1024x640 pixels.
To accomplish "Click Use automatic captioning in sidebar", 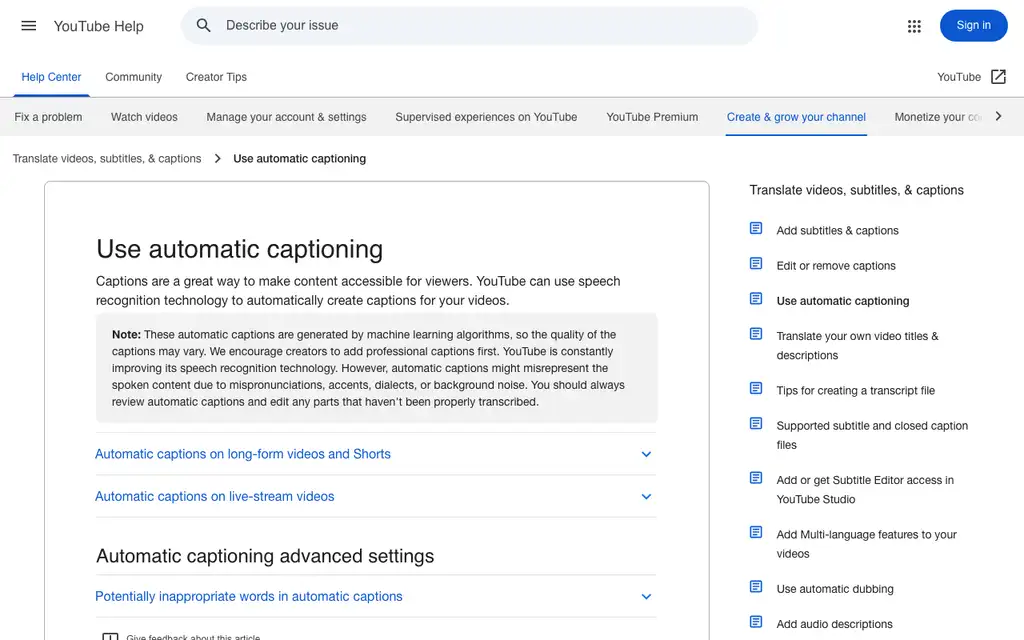I will point(842,301).
